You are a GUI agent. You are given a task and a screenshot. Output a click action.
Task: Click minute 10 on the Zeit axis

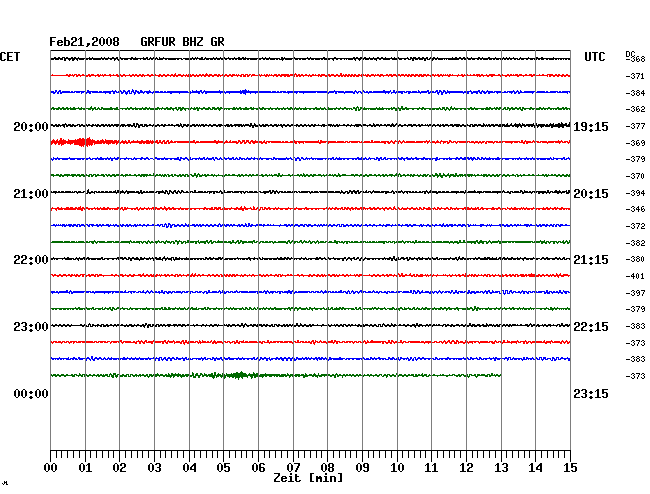tap(397, 468)
